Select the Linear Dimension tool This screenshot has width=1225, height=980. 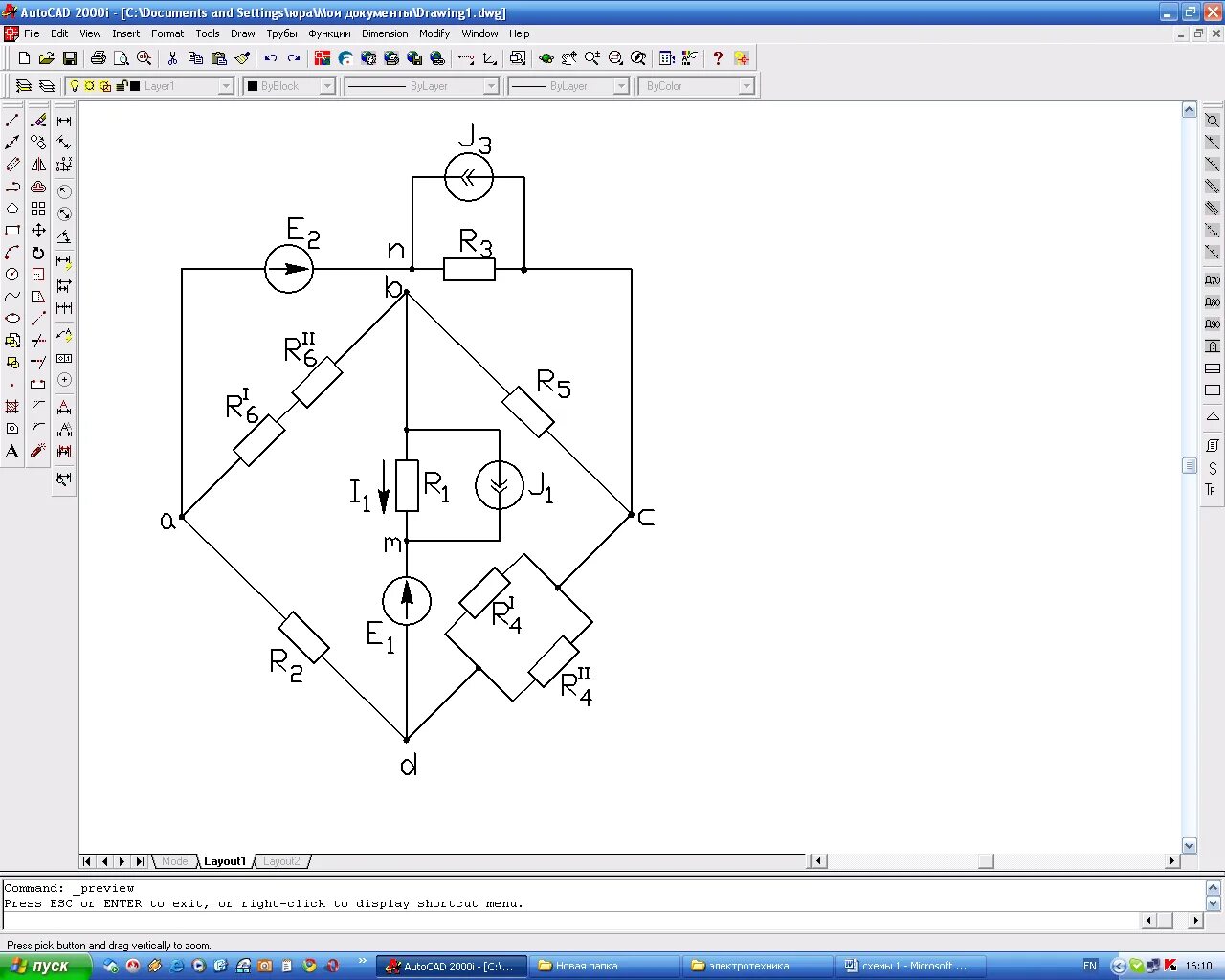point(64,121)
